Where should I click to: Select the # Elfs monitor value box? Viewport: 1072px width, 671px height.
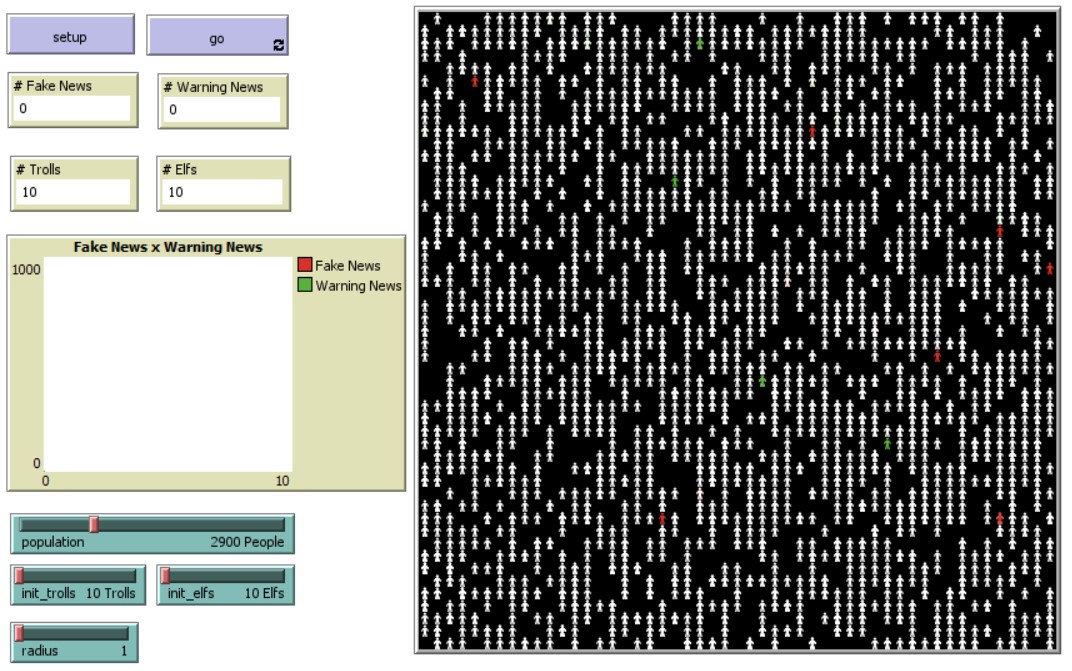pyautogui.click(x=217, y=191)
